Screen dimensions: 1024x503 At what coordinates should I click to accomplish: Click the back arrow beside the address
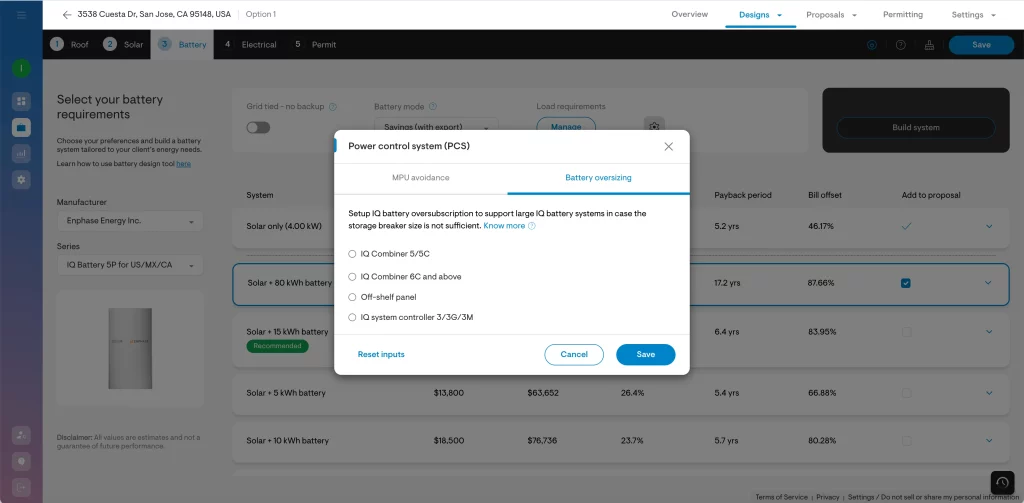67,15
